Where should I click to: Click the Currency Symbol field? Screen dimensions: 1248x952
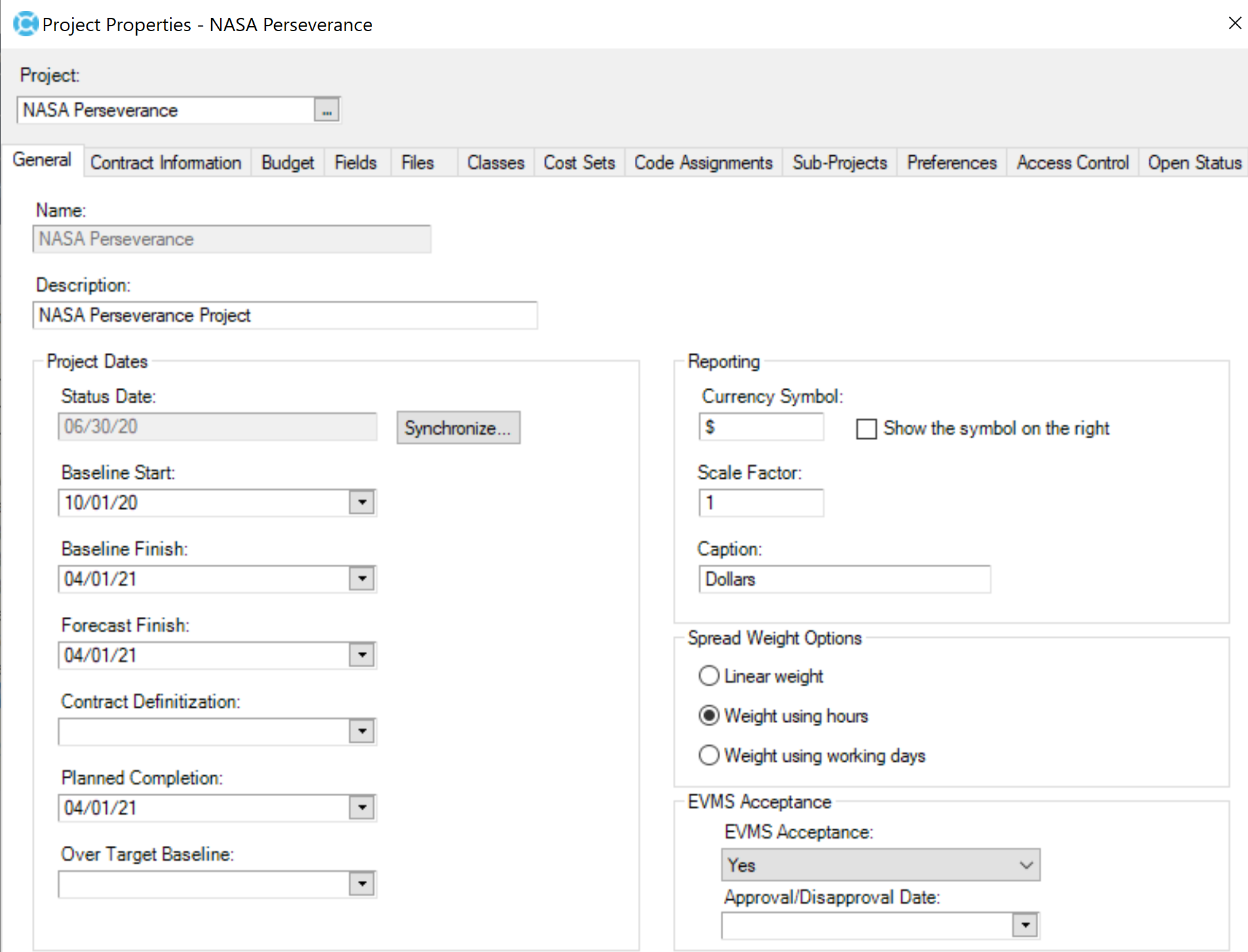761,427
